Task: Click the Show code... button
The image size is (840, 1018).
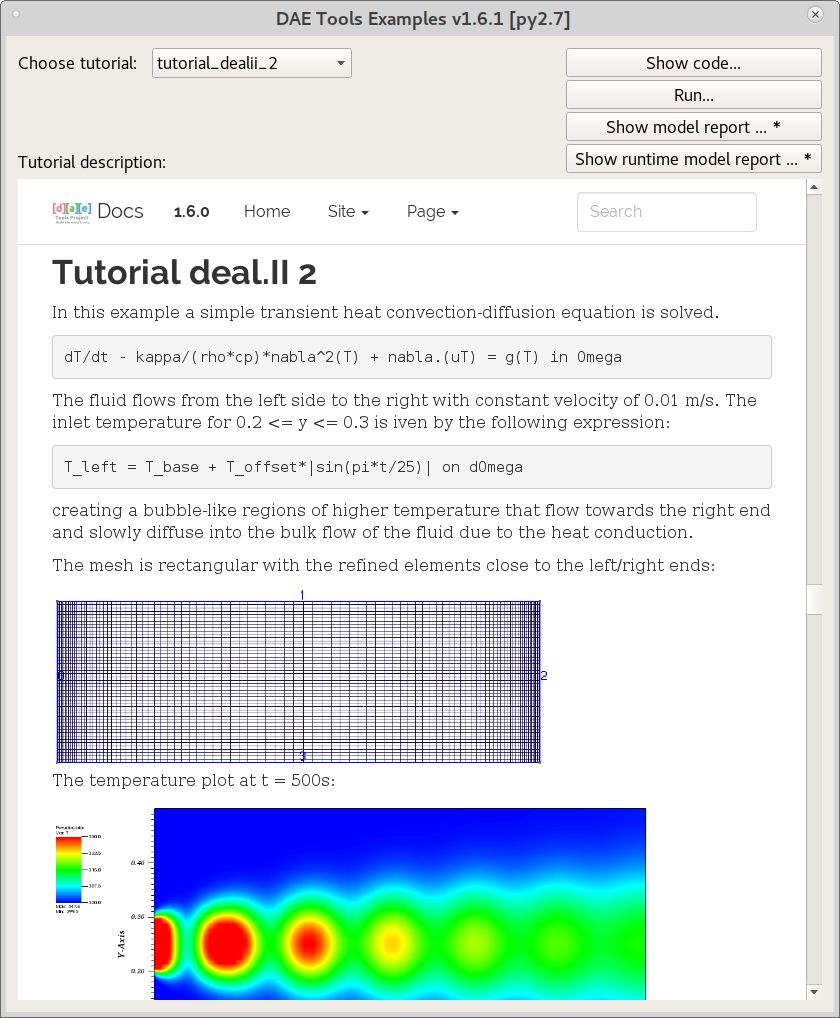Action: (693, 62)
